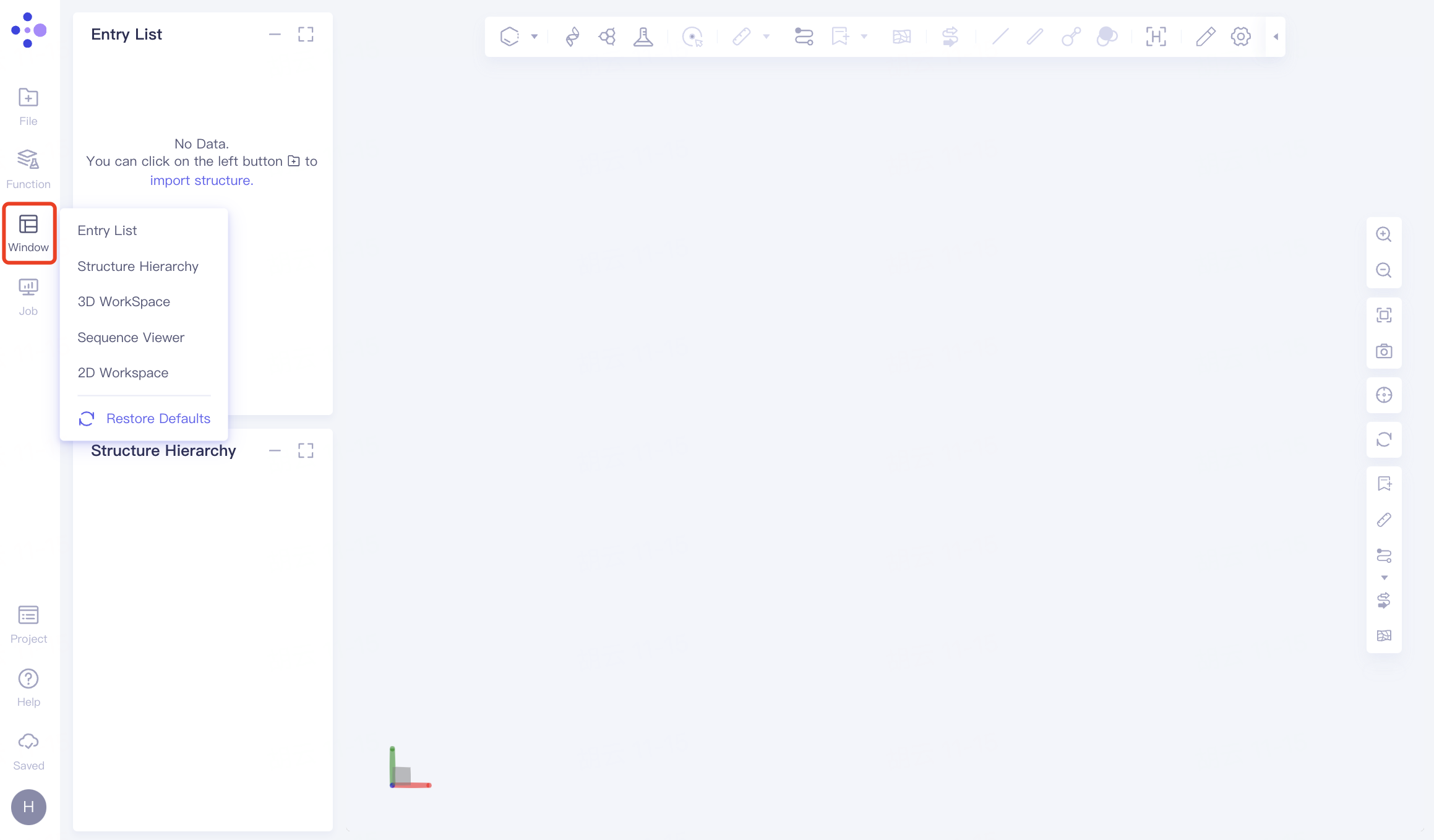Open the toolbar settings gear

click(1240, 36)
